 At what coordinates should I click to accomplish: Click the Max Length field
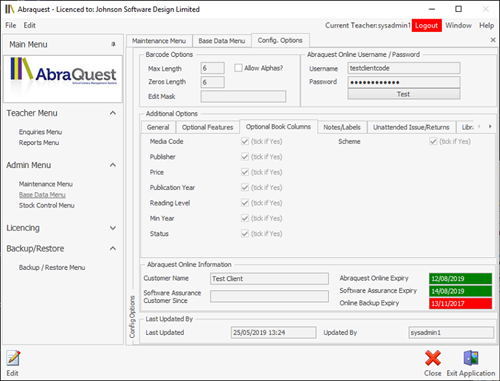point(213,68)
